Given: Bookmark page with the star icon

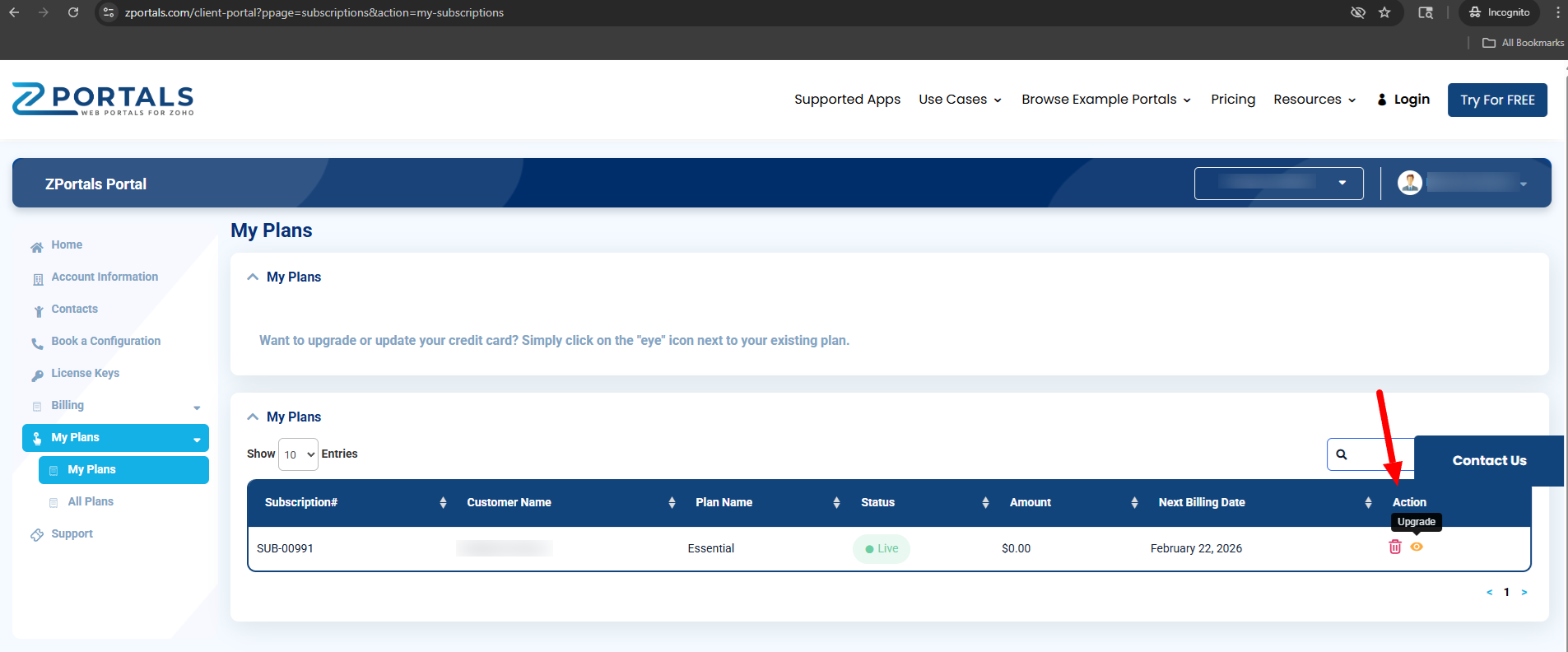Looking at the screenshot, I should [x=1384, y=12].
